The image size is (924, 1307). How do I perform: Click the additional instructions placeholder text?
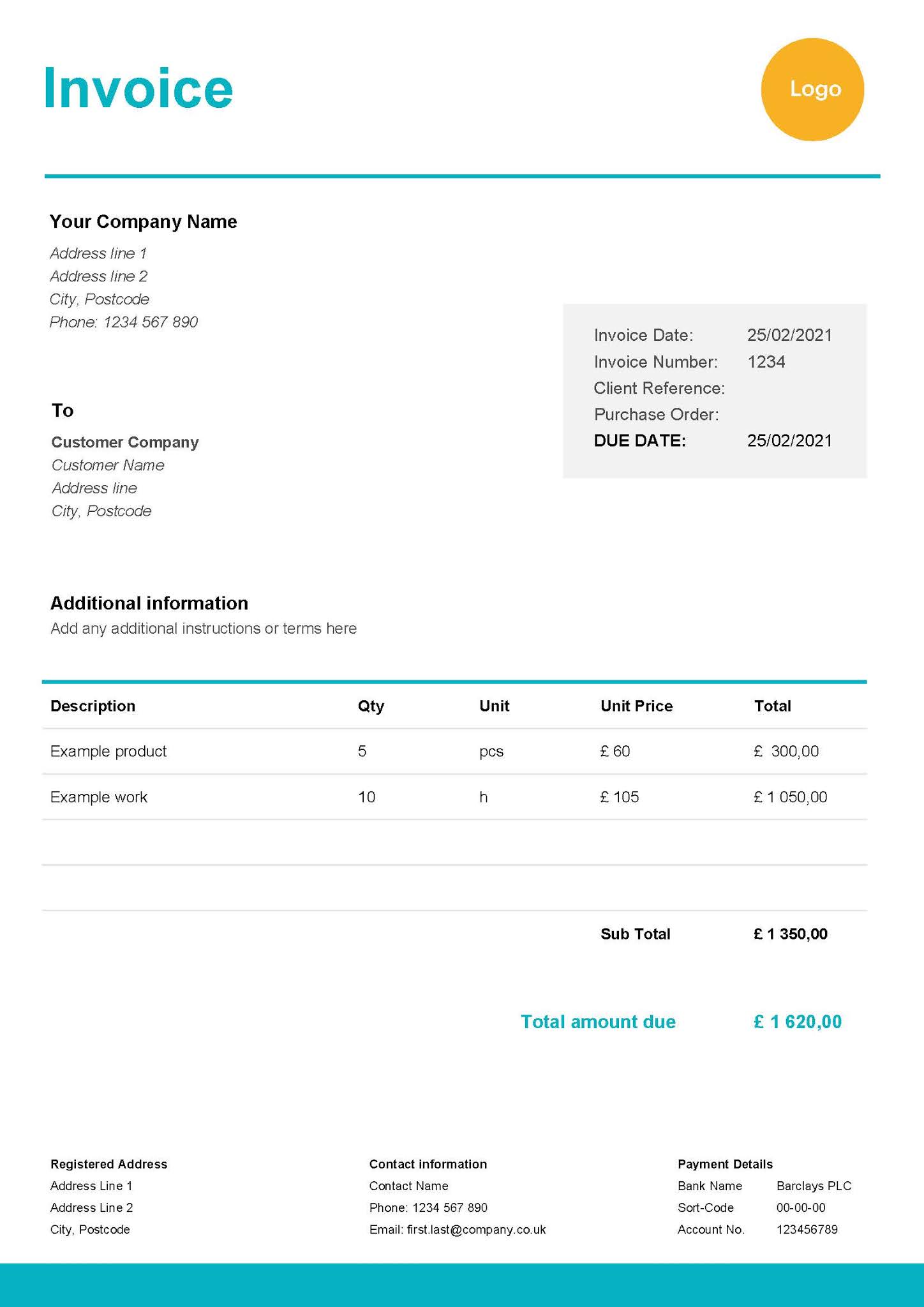204,629
